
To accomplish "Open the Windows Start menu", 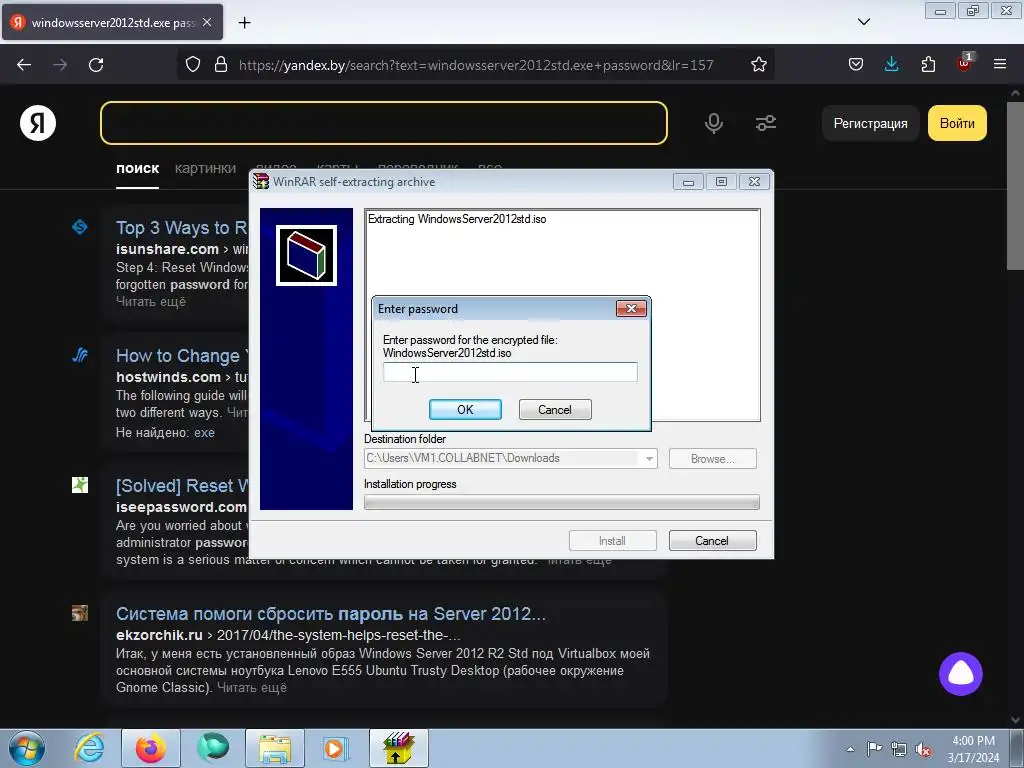I will tap(26, 748).
